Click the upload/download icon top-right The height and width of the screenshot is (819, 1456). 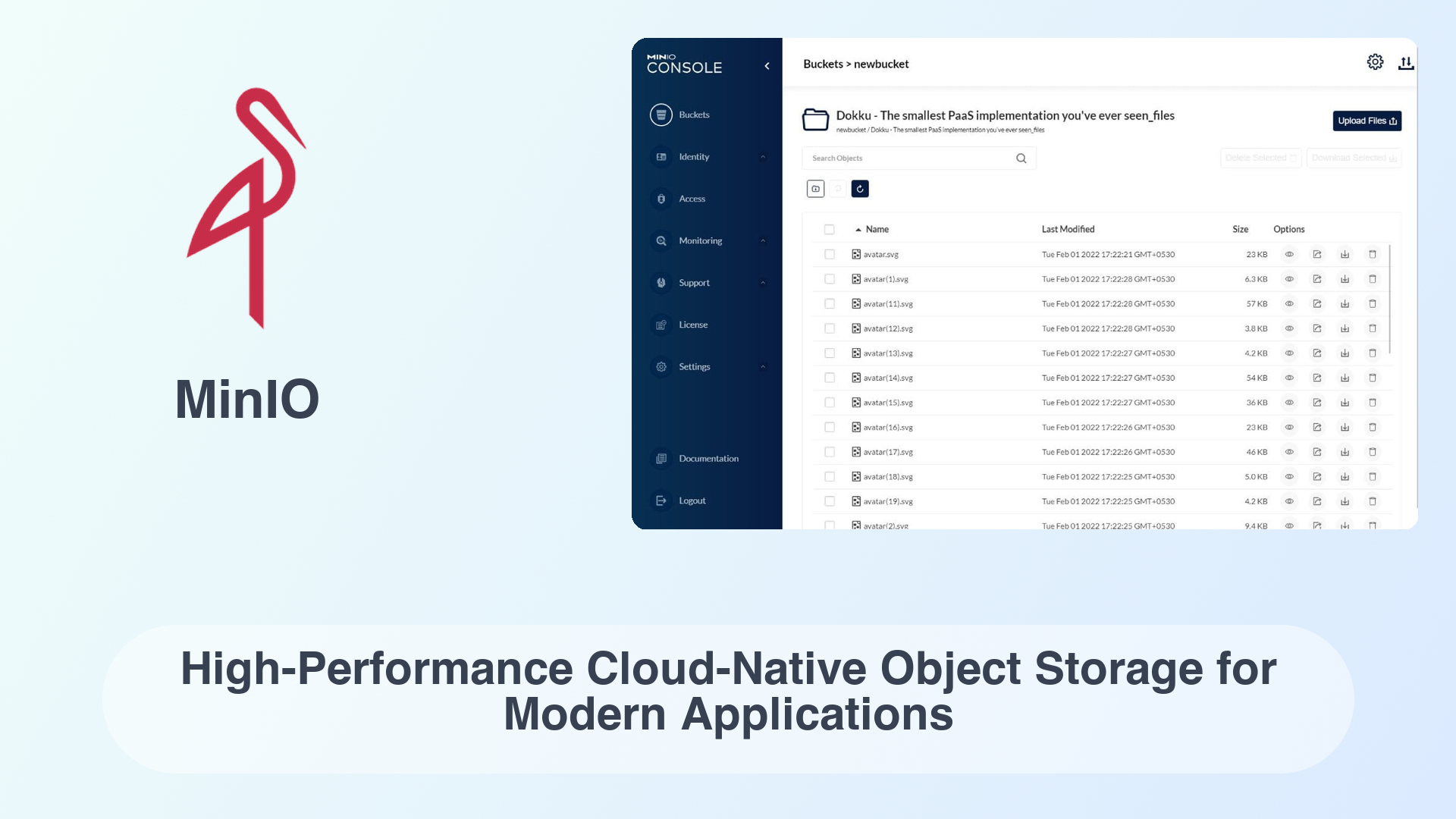point(1406,63)
